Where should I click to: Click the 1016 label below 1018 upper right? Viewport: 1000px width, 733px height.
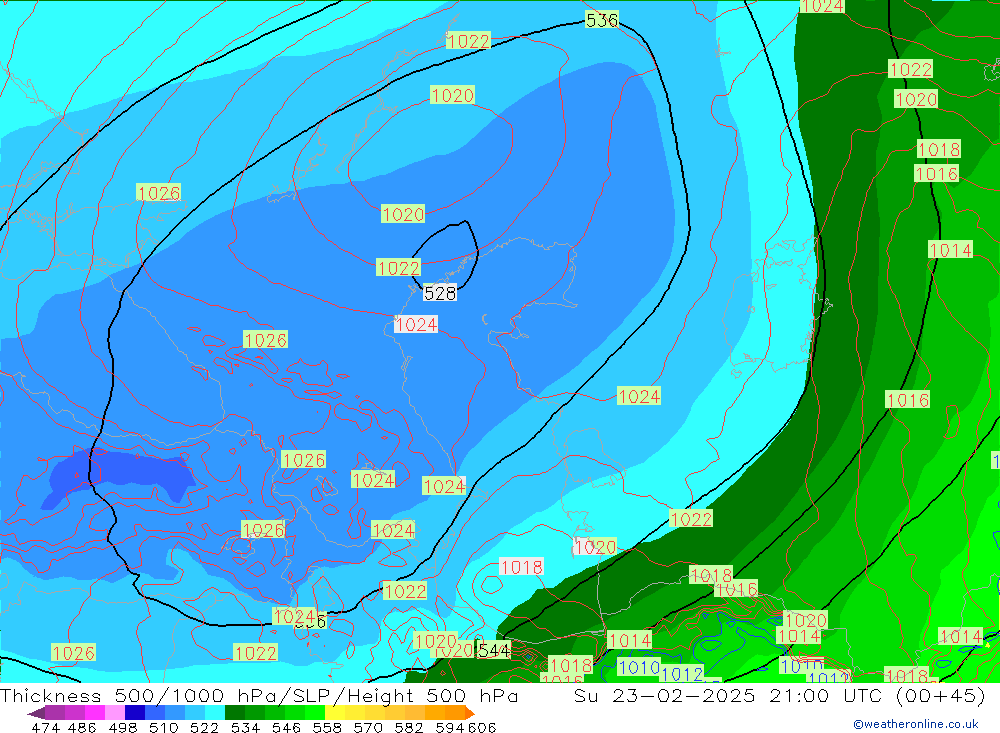[936, 174]
